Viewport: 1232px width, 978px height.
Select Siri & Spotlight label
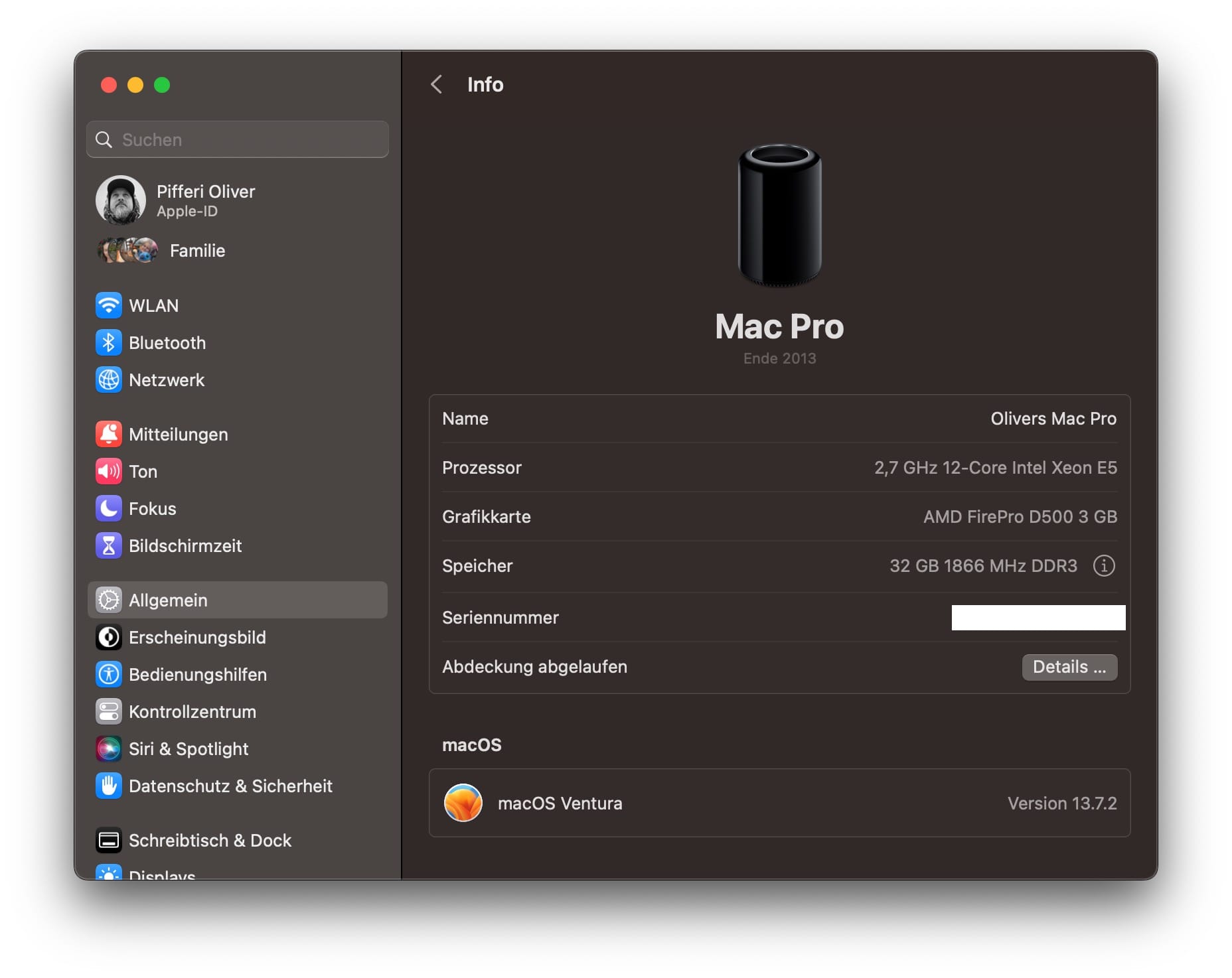(x=189, y=749)
